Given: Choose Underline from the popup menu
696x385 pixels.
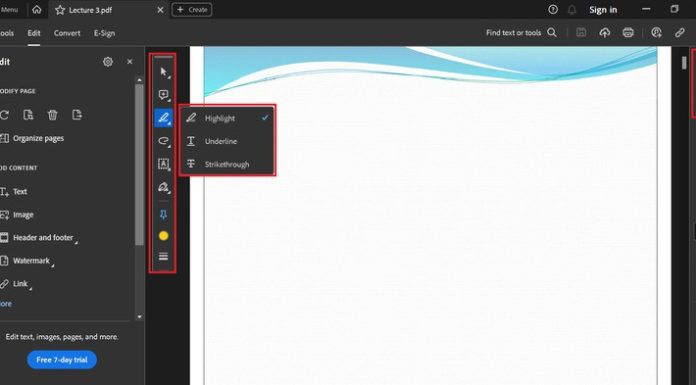Looking at the screenshot, I should point(227,141).
